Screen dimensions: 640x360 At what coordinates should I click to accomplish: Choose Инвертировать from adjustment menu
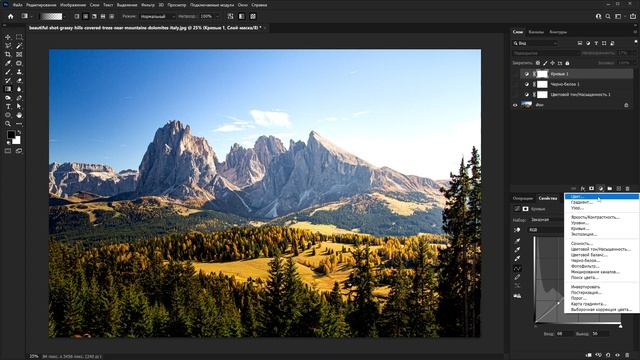(x=585, y=287)
